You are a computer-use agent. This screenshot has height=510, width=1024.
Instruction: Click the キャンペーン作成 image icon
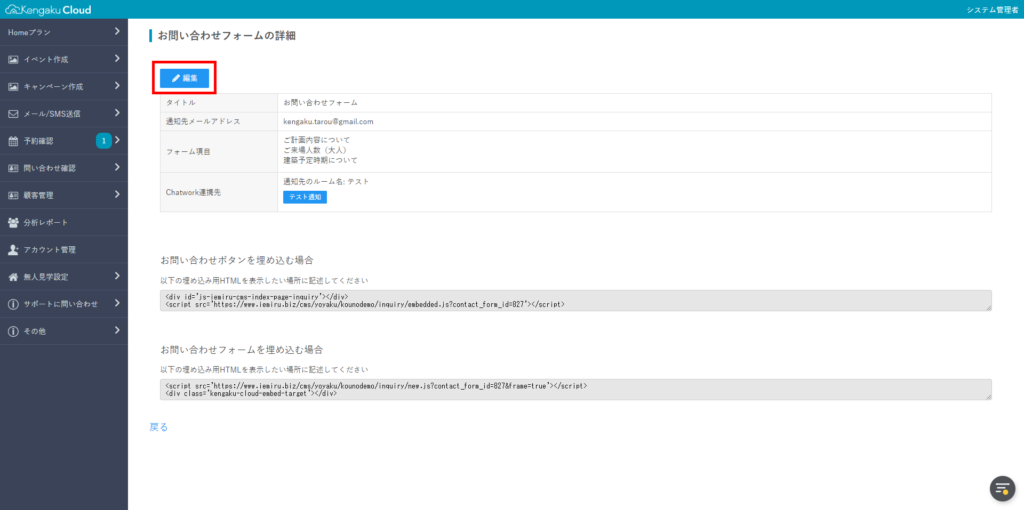tap(13, 86)
